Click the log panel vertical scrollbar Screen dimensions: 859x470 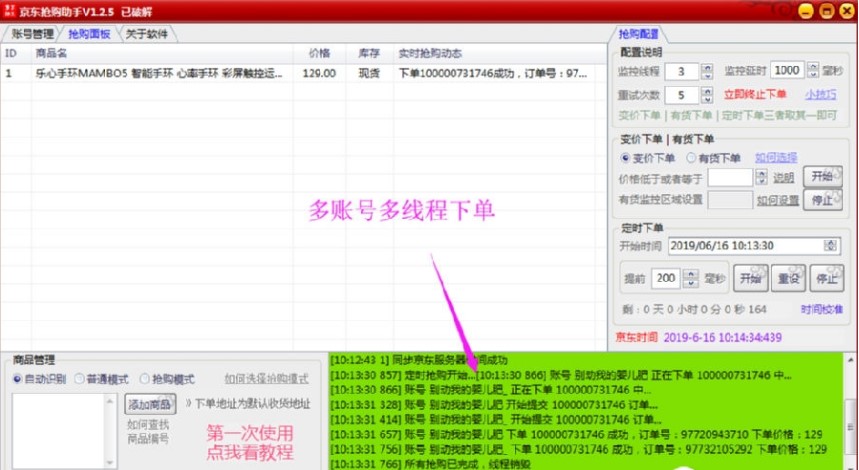(x=851, y=411)
